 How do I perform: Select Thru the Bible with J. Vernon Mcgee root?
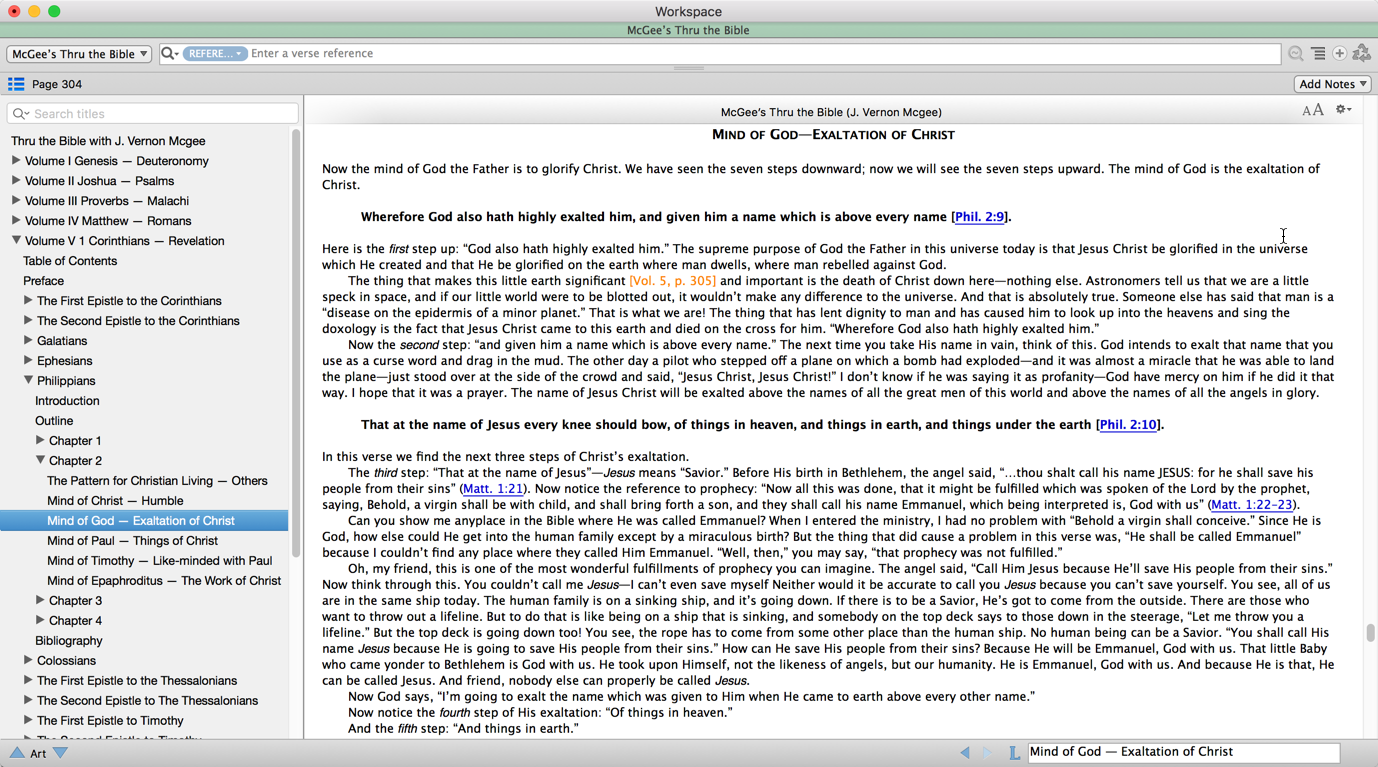tap(108, 141)
